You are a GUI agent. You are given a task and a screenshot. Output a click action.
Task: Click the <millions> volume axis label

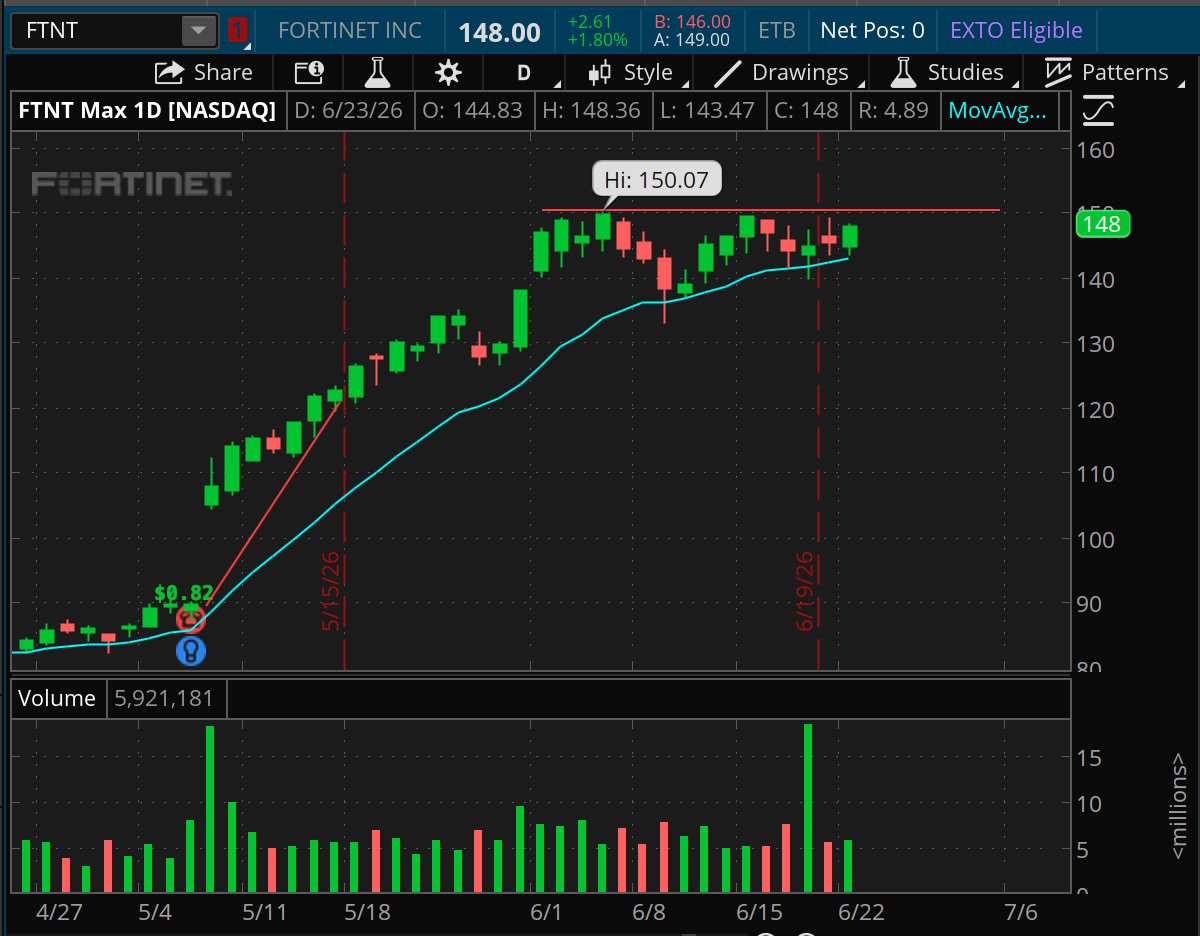pos(1180,806)
